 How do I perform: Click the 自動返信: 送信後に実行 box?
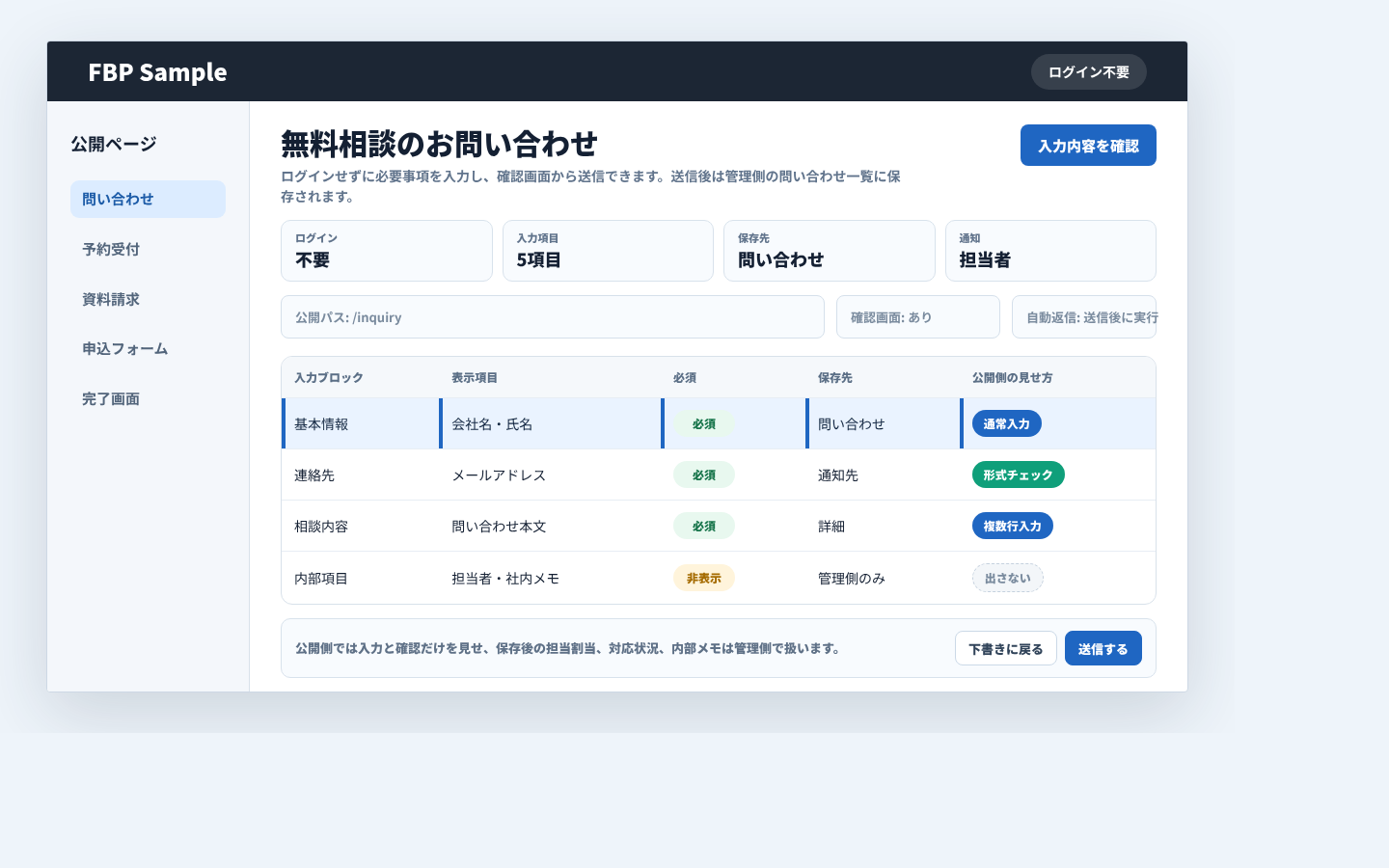(1083, 316)
